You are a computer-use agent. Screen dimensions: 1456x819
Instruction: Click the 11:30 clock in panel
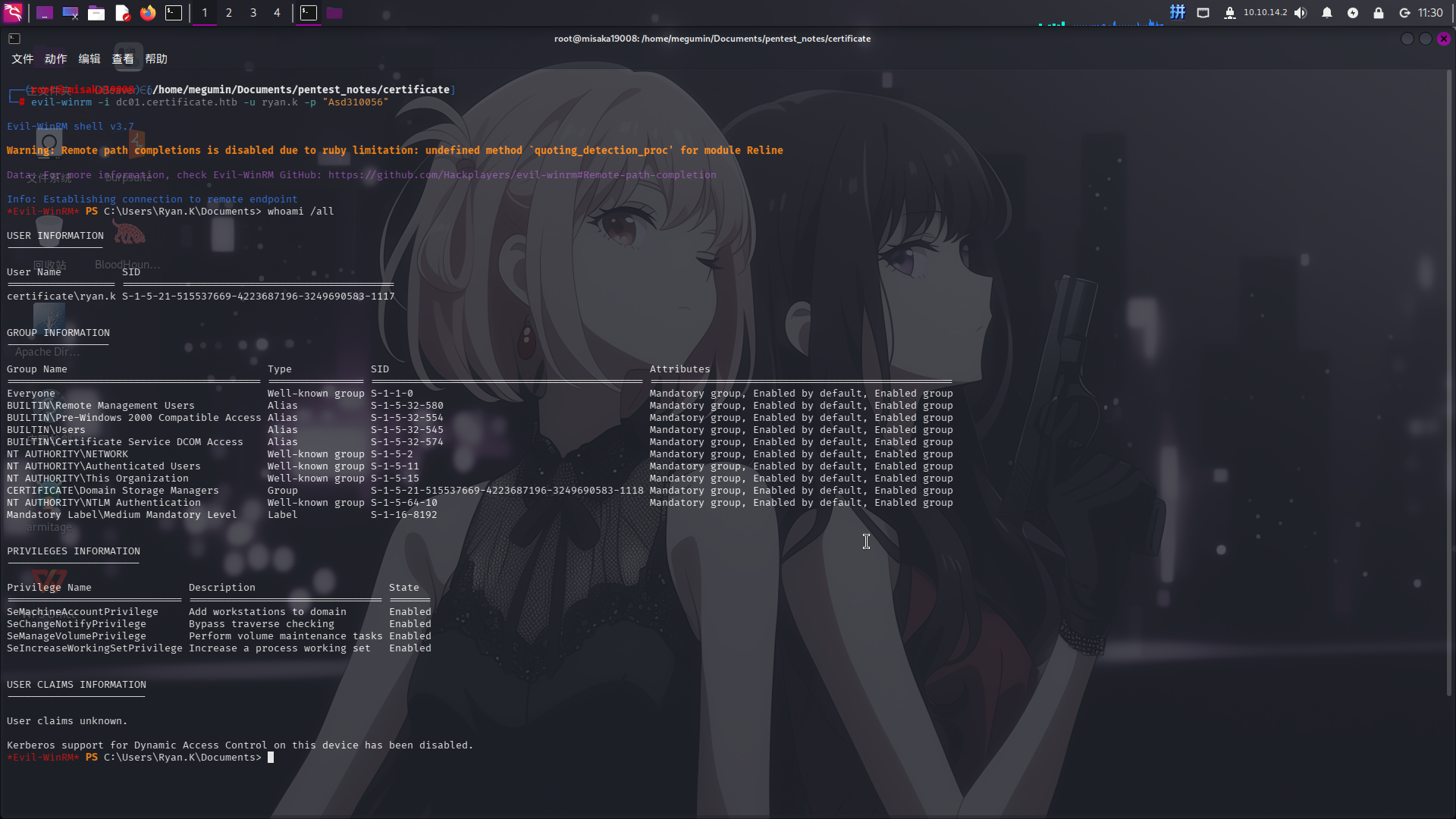[1430, 12]
